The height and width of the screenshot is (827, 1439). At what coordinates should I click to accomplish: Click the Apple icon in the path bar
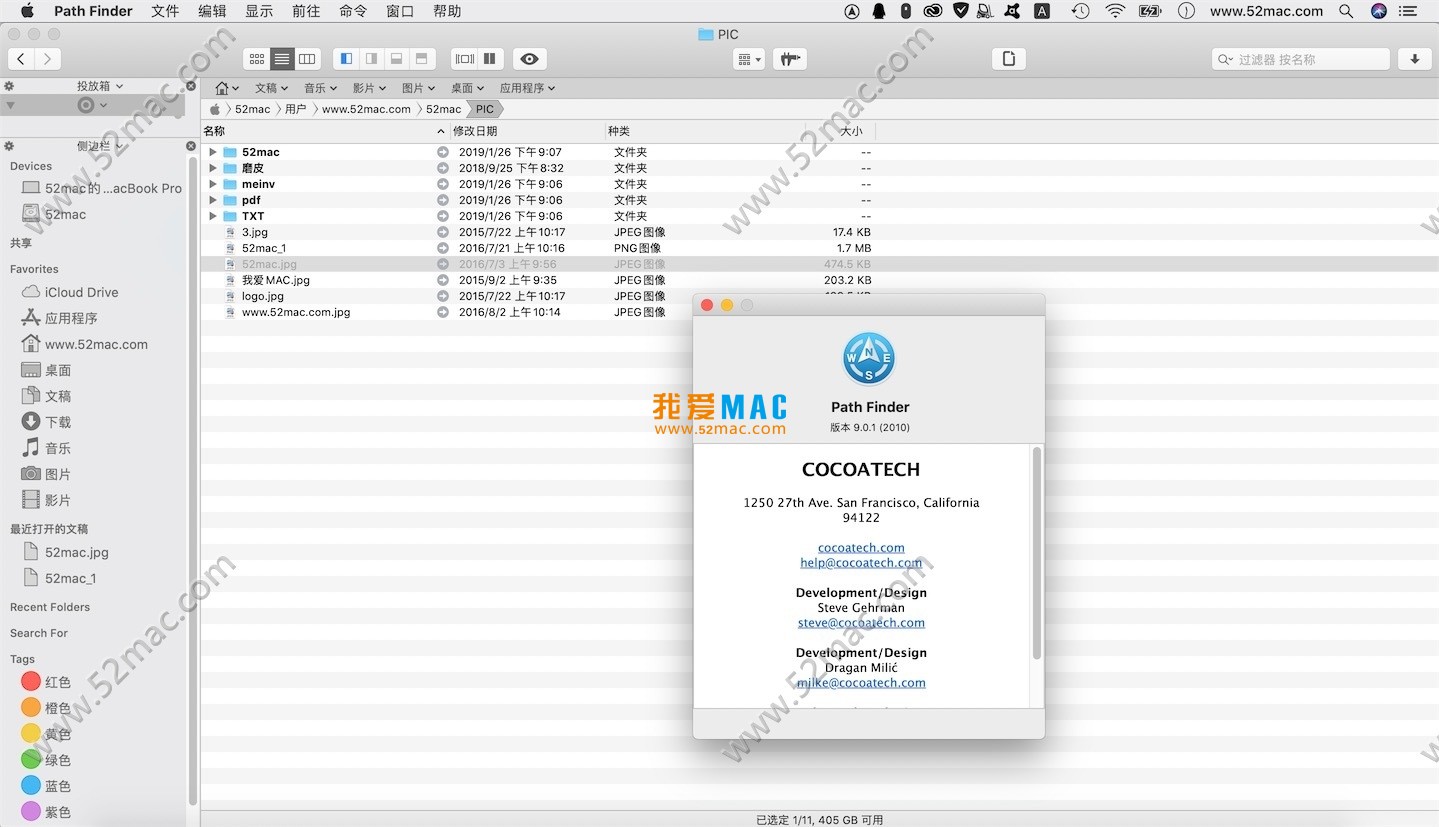(215, 109)
